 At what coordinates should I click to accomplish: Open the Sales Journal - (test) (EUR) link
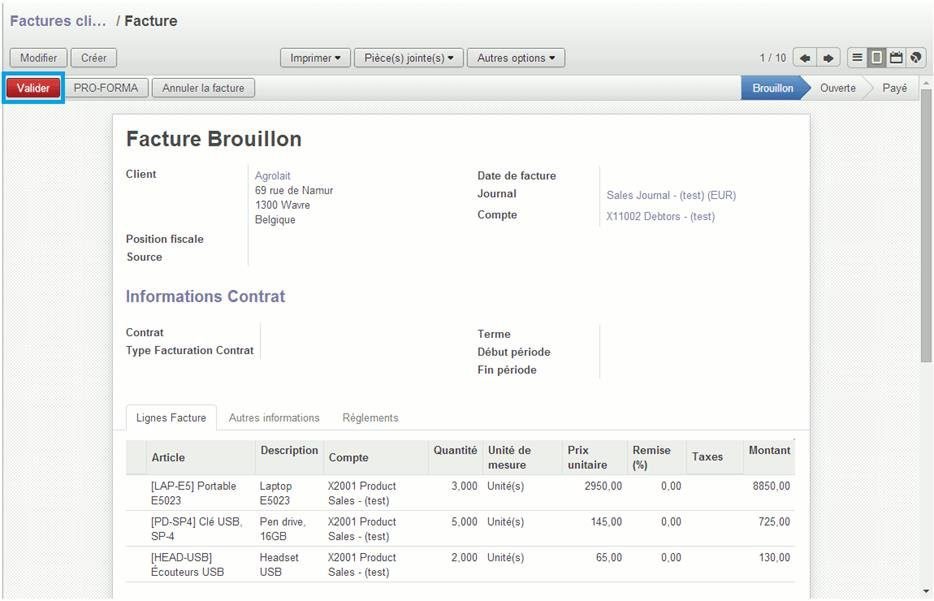click(670, 195)
